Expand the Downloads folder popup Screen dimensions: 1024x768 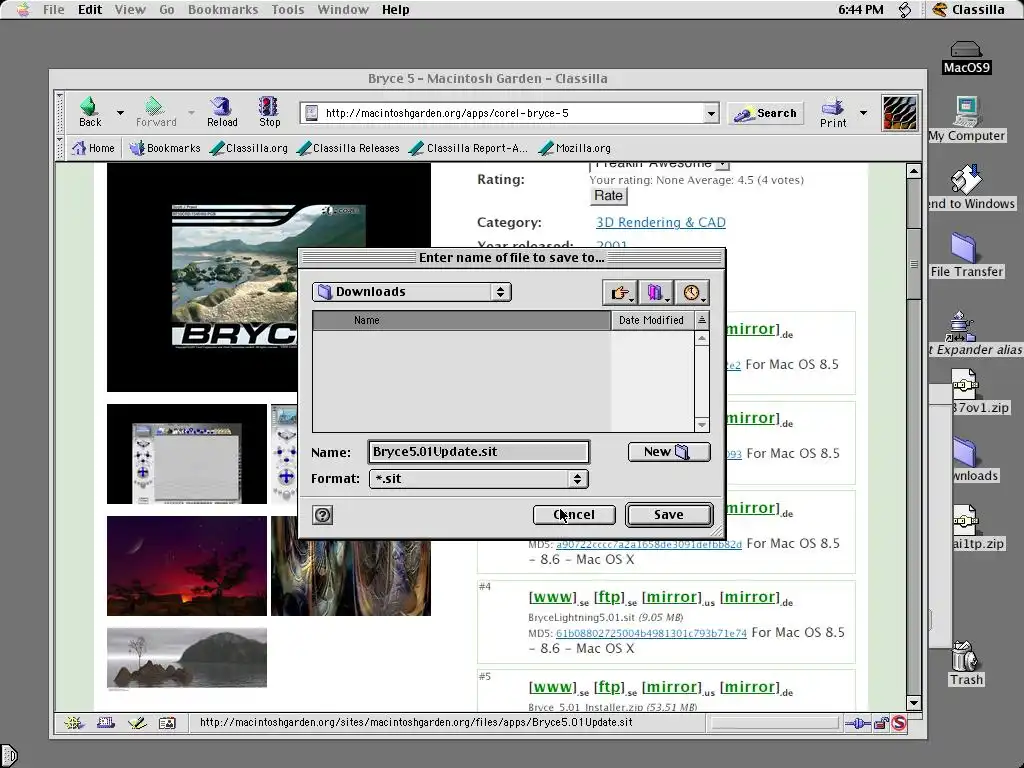click(x=411, y=292)
